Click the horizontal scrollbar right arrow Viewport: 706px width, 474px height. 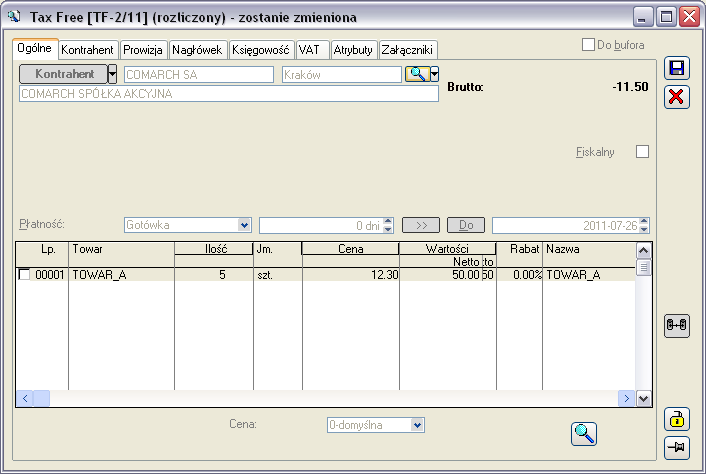[626, 398]
